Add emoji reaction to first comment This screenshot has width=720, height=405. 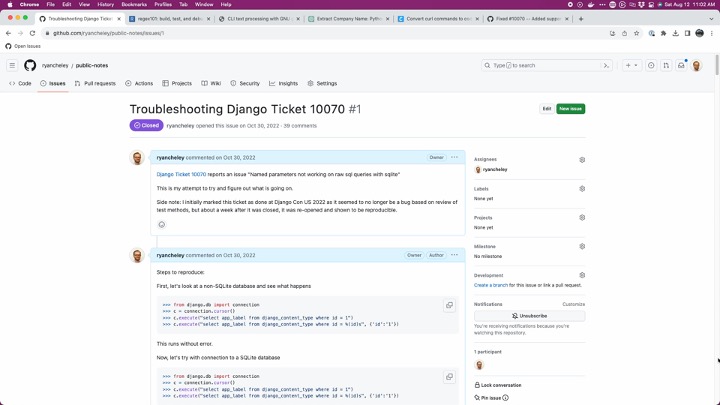[161, 224]
